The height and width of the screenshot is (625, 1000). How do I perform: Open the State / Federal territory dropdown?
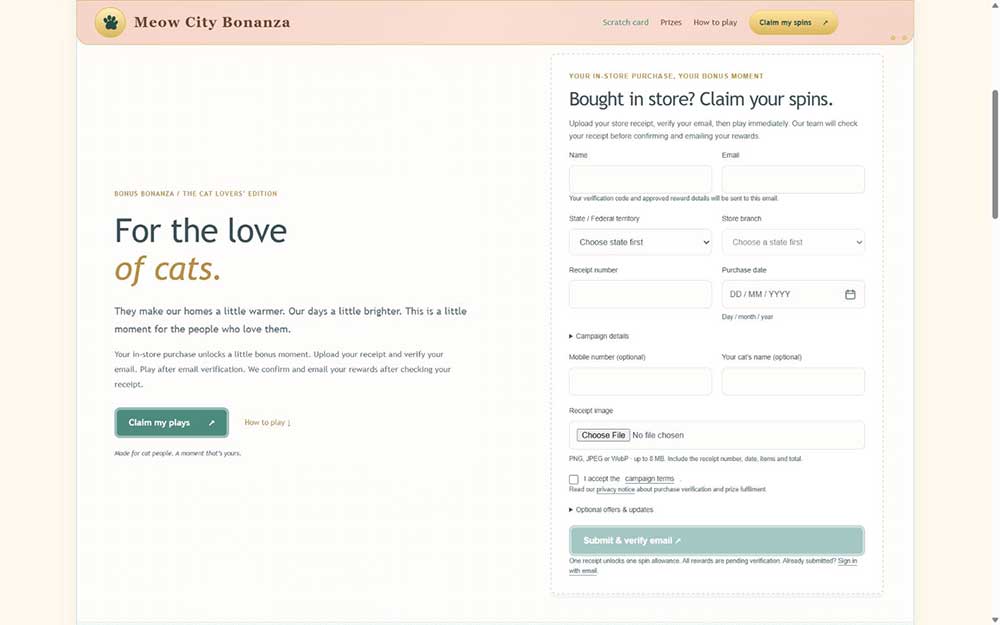[640, 242]
